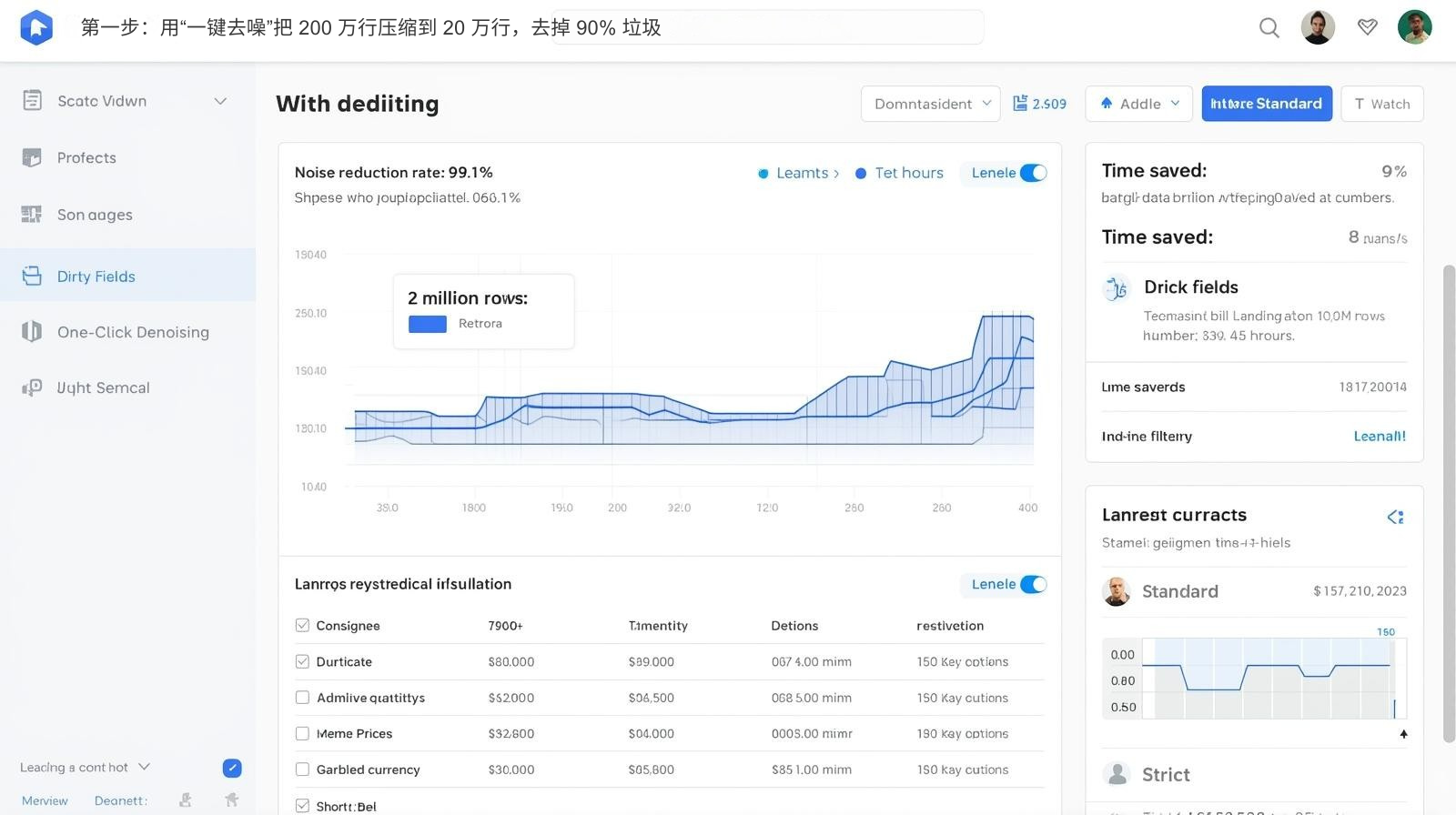Click the Drick fields icon
This screenshot has height=815, width=1456.
coord(1116,288)
